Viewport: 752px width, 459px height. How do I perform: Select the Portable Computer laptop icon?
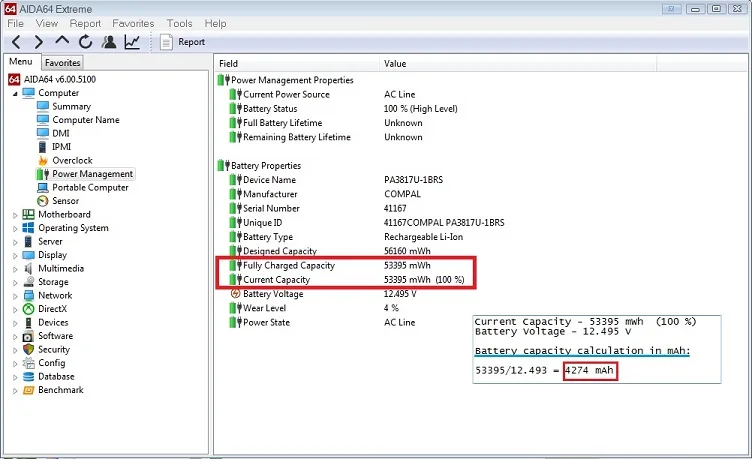pyautogui.click(x=43, y=188)
